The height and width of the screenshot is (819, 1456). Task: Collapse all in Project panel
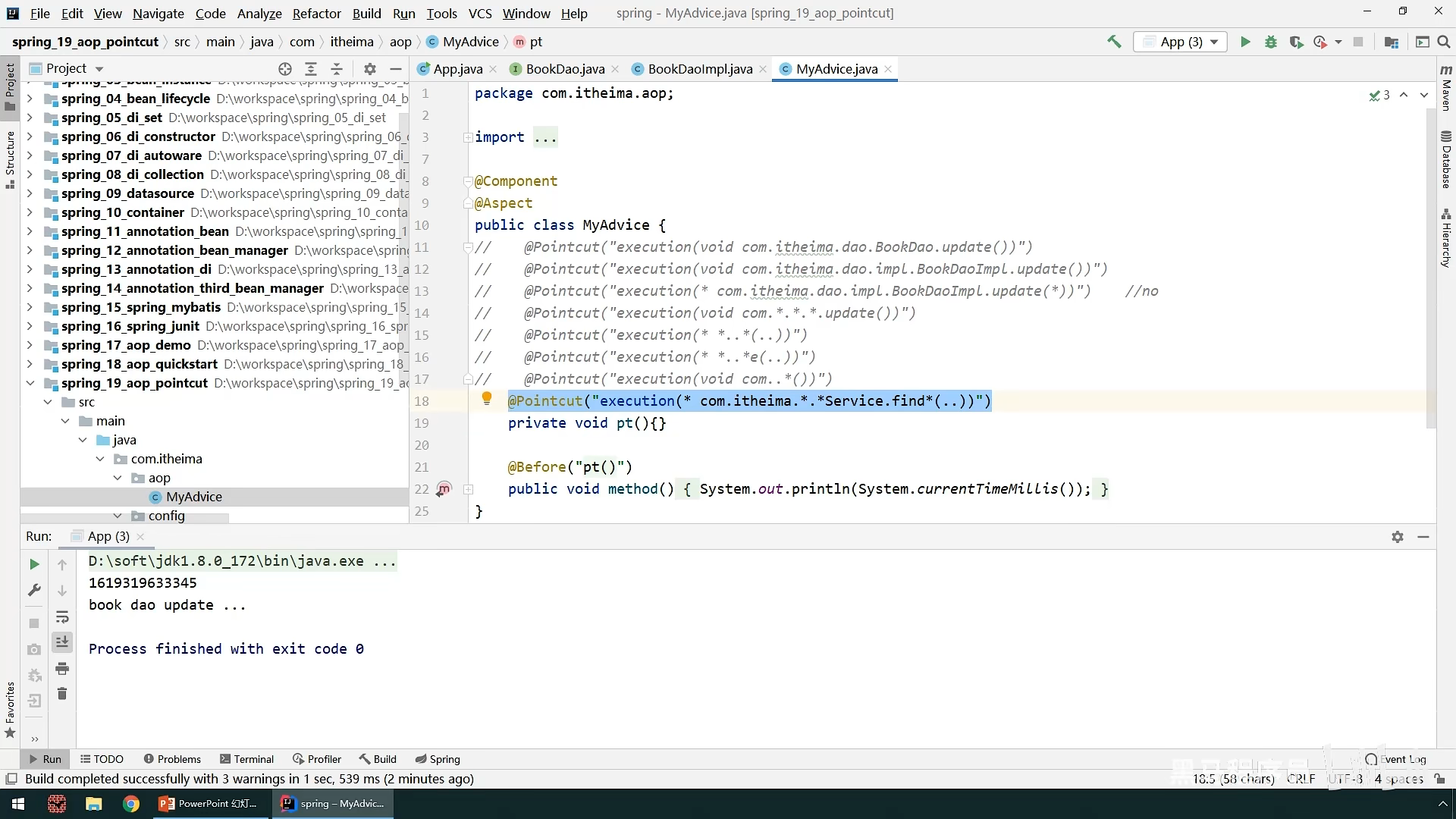tap(337, 69)
